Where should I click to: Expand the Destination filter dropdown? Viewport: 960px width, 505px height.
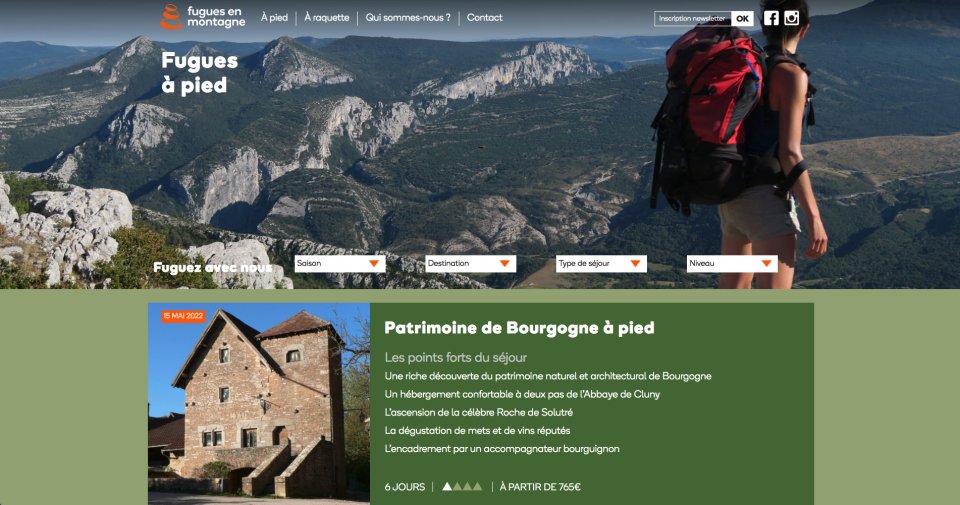[471, 263]
